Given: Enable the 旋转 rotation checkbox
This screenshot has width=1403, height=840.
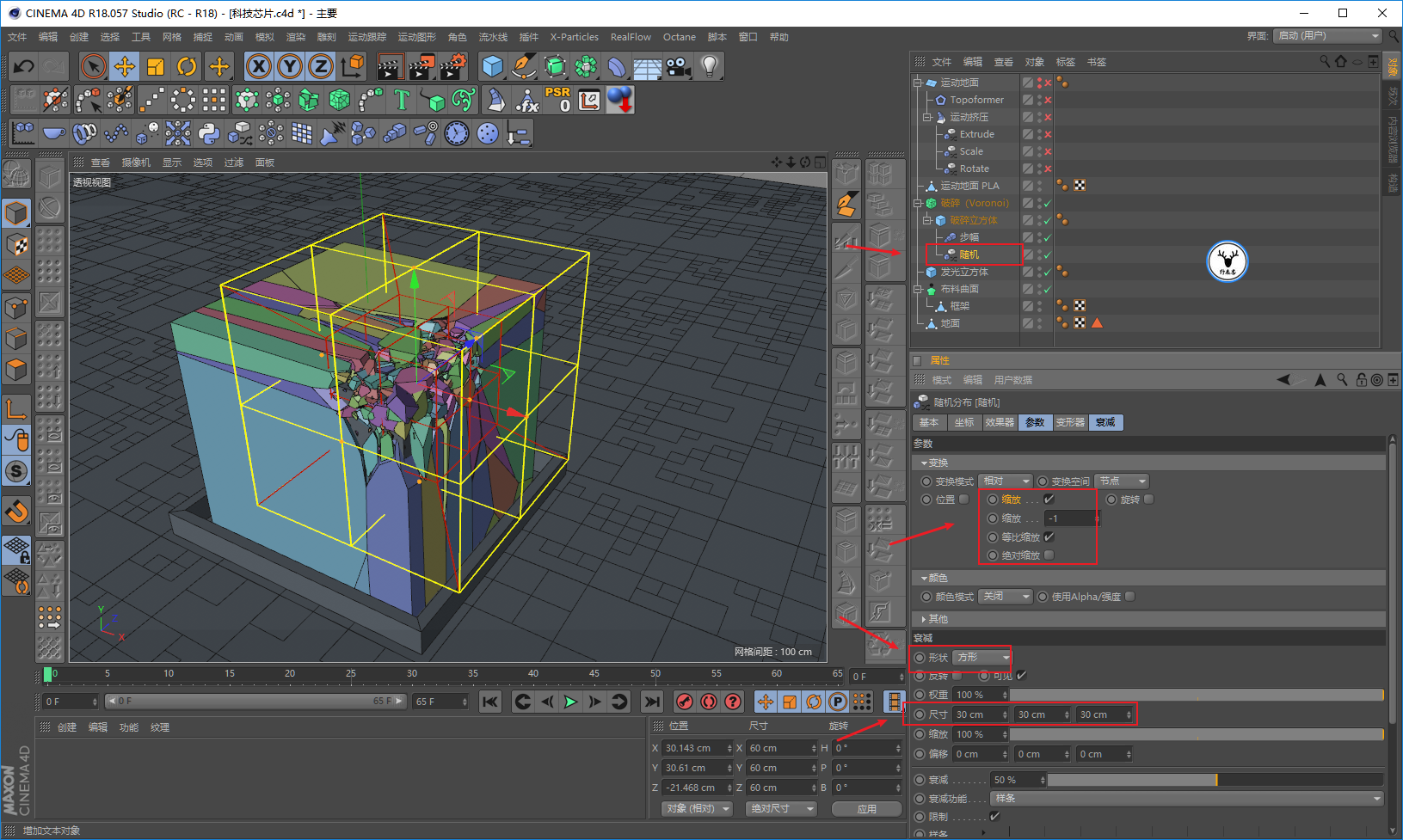Looking at the screenshot, I should (x=1149, y=500).
